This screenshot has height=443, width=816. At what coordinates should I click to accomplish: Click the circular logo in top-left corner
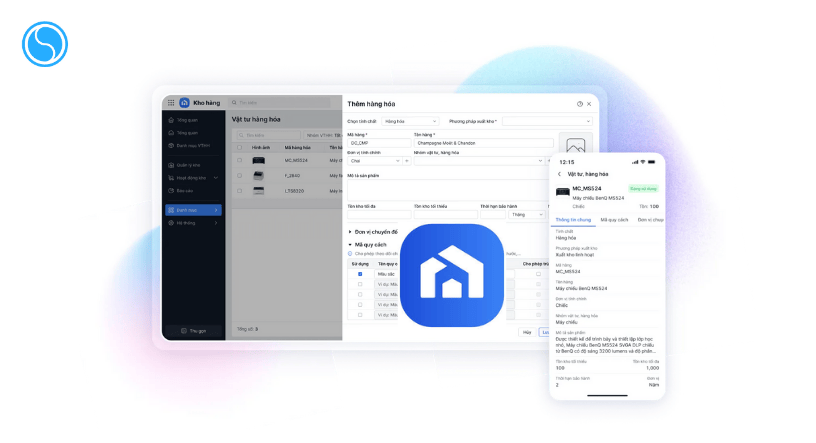(43, 43)
